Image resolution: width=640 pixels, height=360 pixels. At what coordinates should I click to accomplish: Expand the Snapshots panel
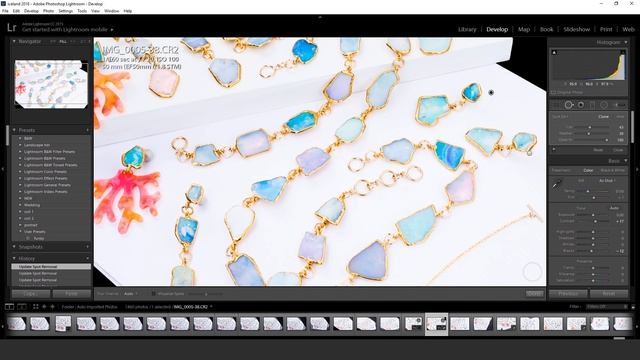[x=14, y=247]
